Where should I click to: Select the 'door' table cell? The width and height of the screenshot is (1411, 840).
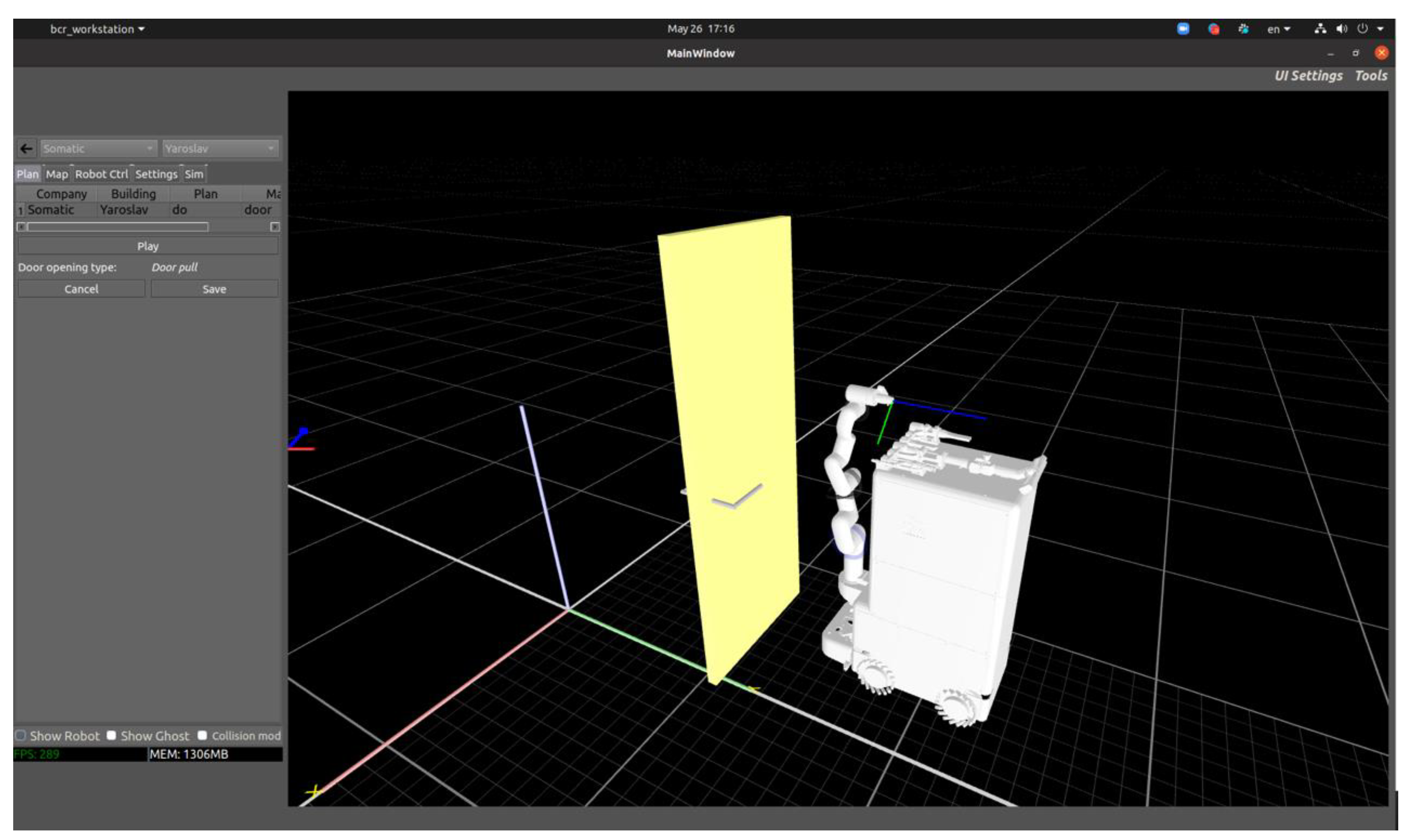coord(261,210)
